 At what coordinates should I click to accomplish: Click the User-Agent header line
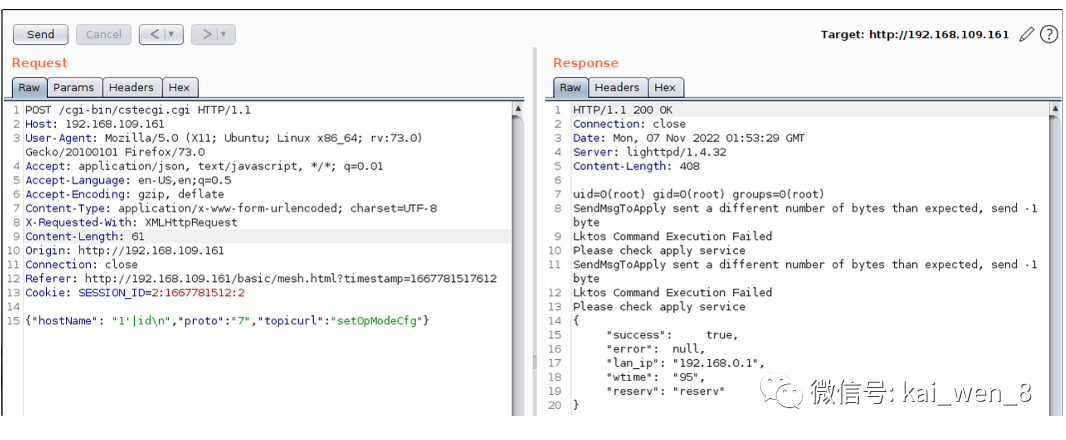[224, 145]
